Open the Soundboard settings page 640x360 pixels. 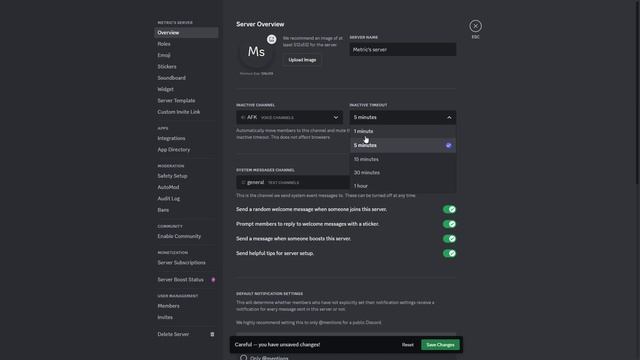[186, 78]
